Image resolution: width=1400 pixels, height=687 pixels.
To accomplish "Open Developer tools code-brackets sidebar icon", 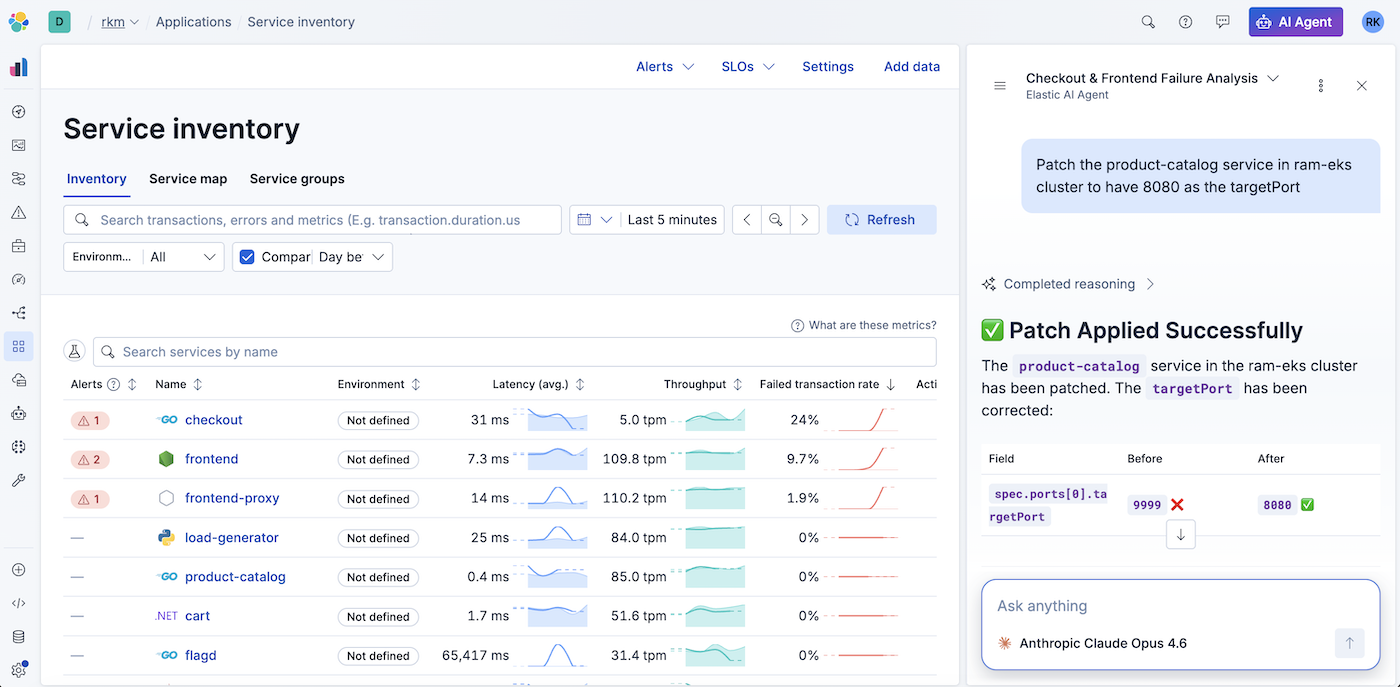I will click(18, 603).
